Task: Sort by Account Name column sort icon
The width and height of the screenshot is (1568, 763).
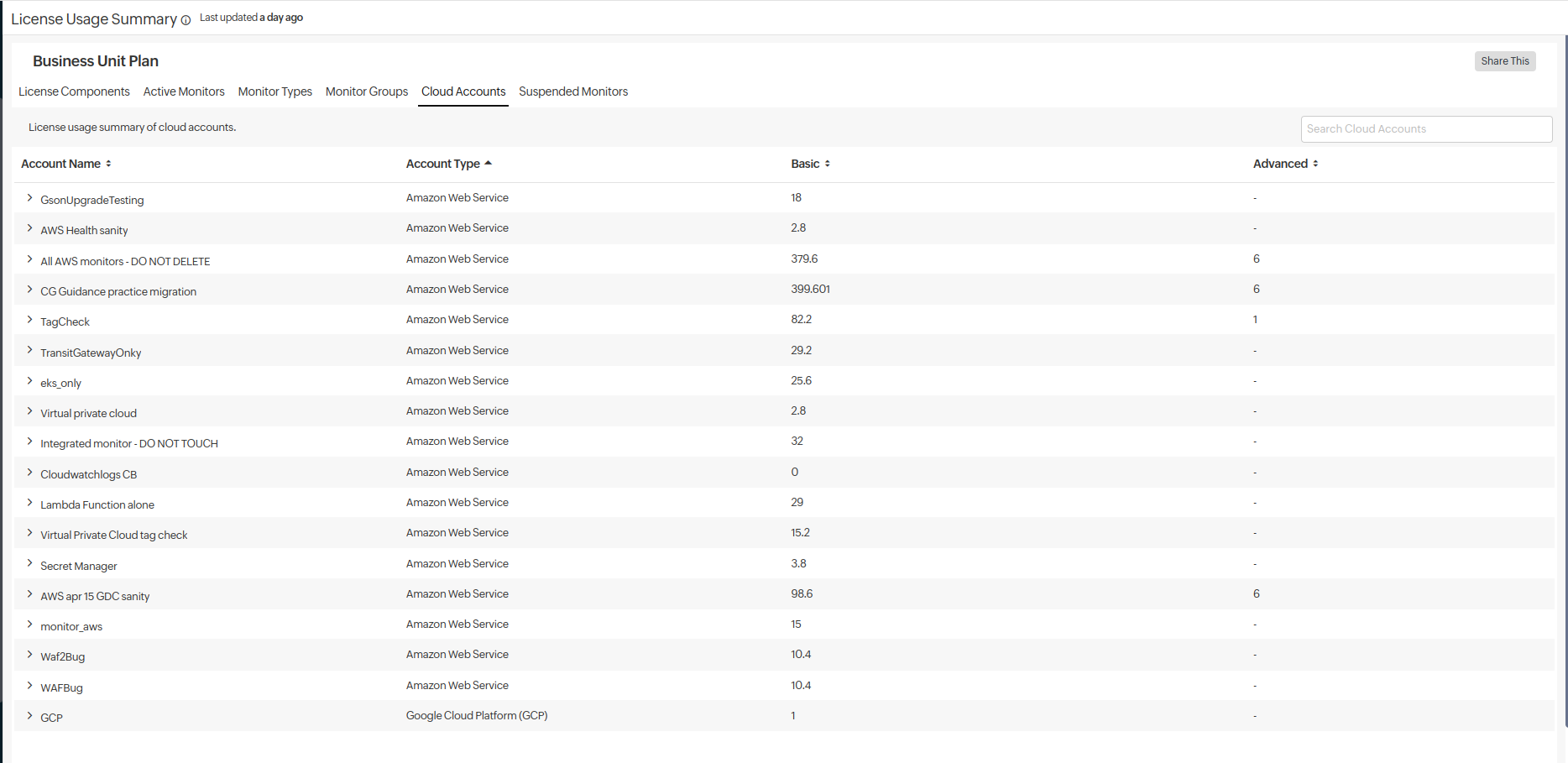Action: pyautogui.click(x=108, y=164)
